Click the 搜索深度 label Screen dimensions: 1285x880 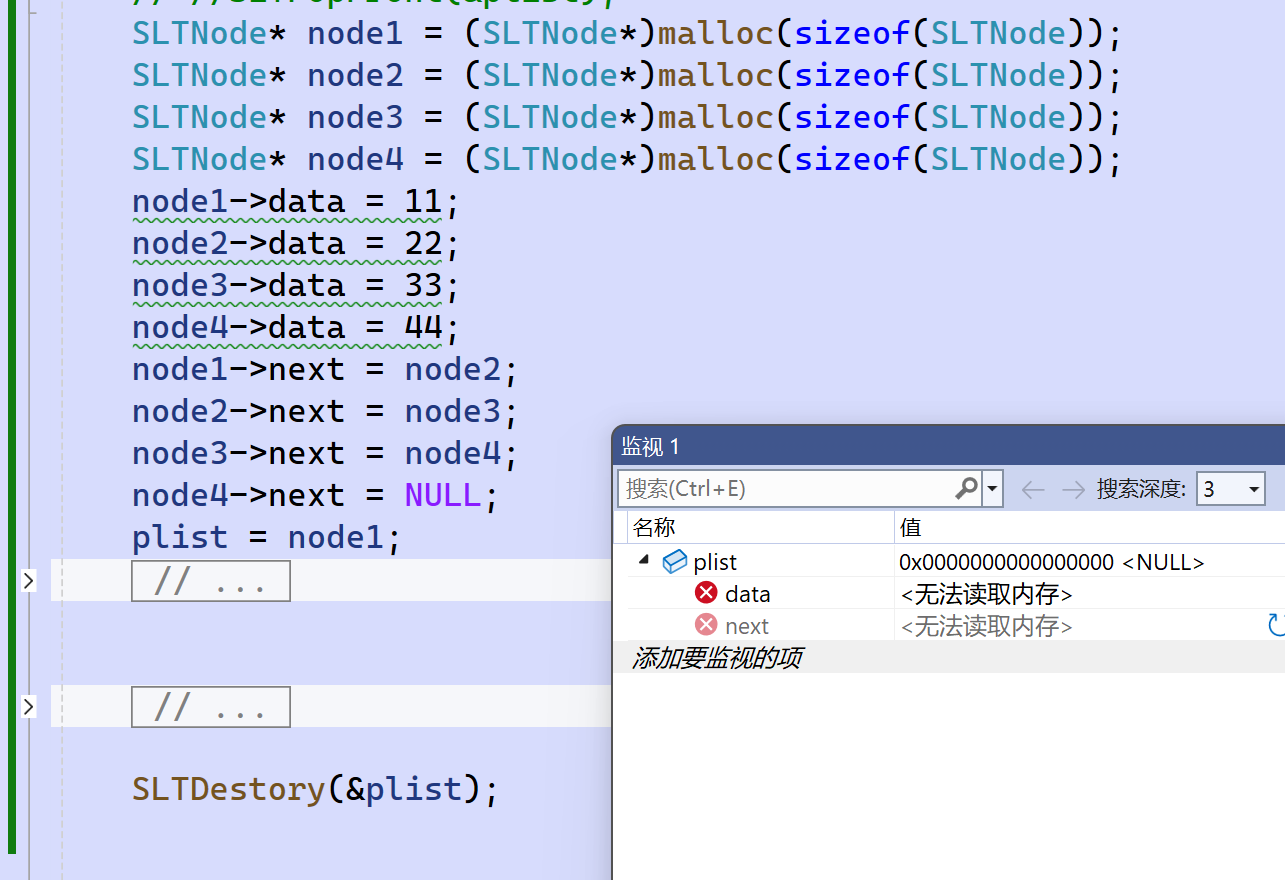(1142, 489)
